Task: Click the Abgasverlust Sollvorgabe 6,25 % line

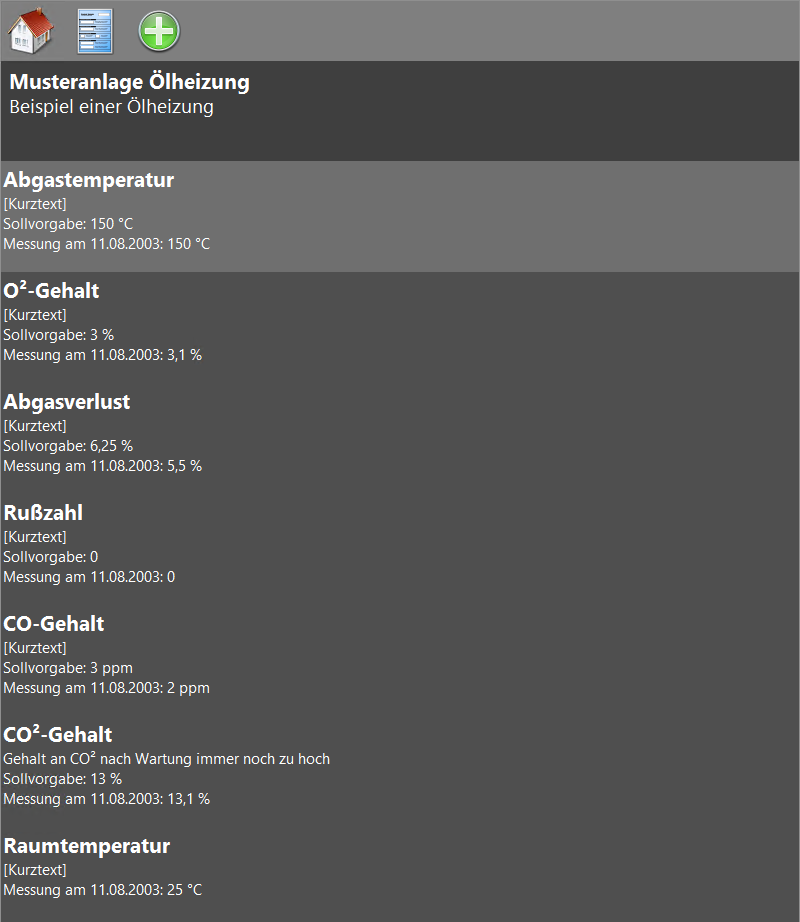Action: point(68,445)
